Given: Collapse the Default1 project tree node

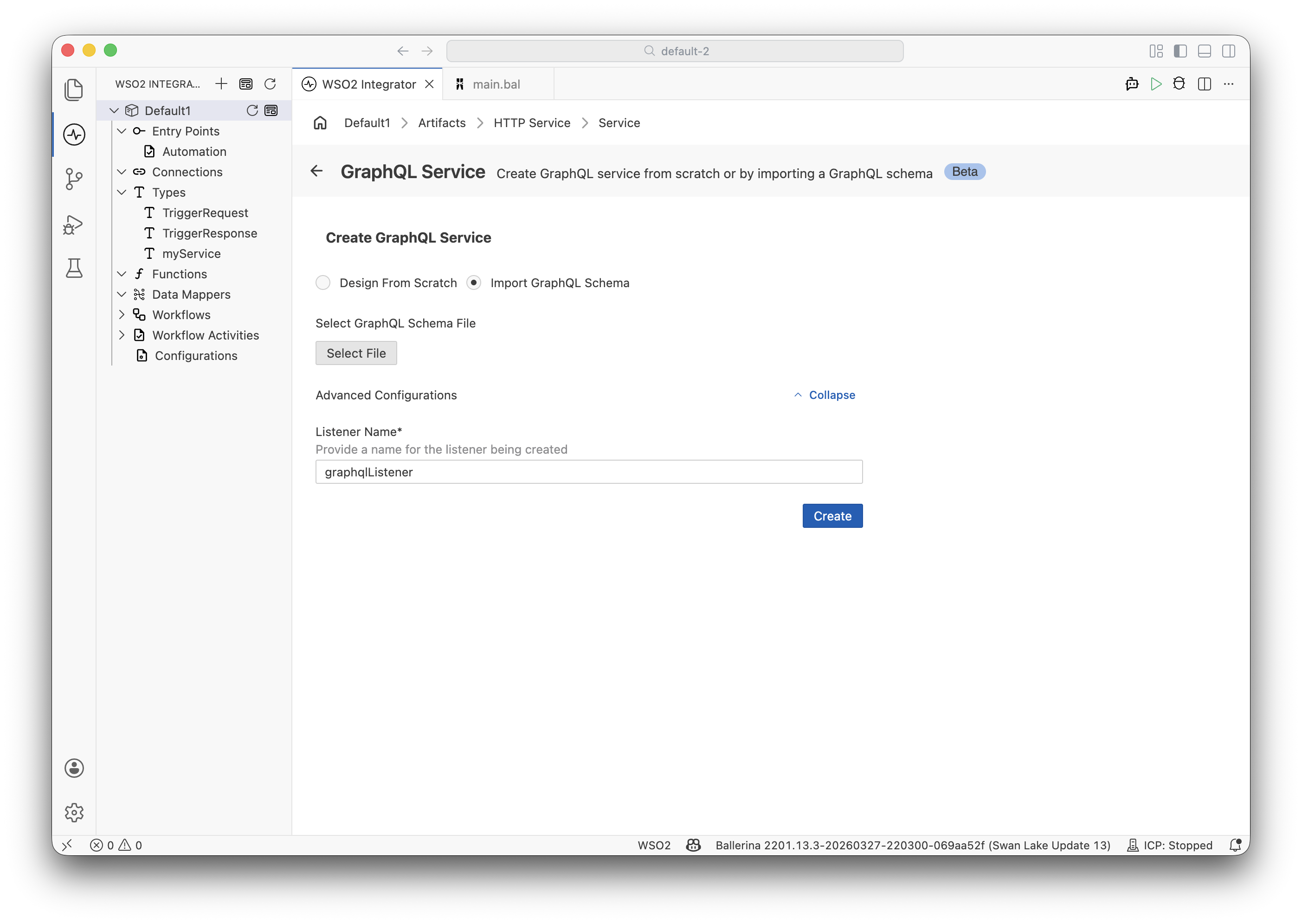Looking at the screenshot, I should pos(115,110).
